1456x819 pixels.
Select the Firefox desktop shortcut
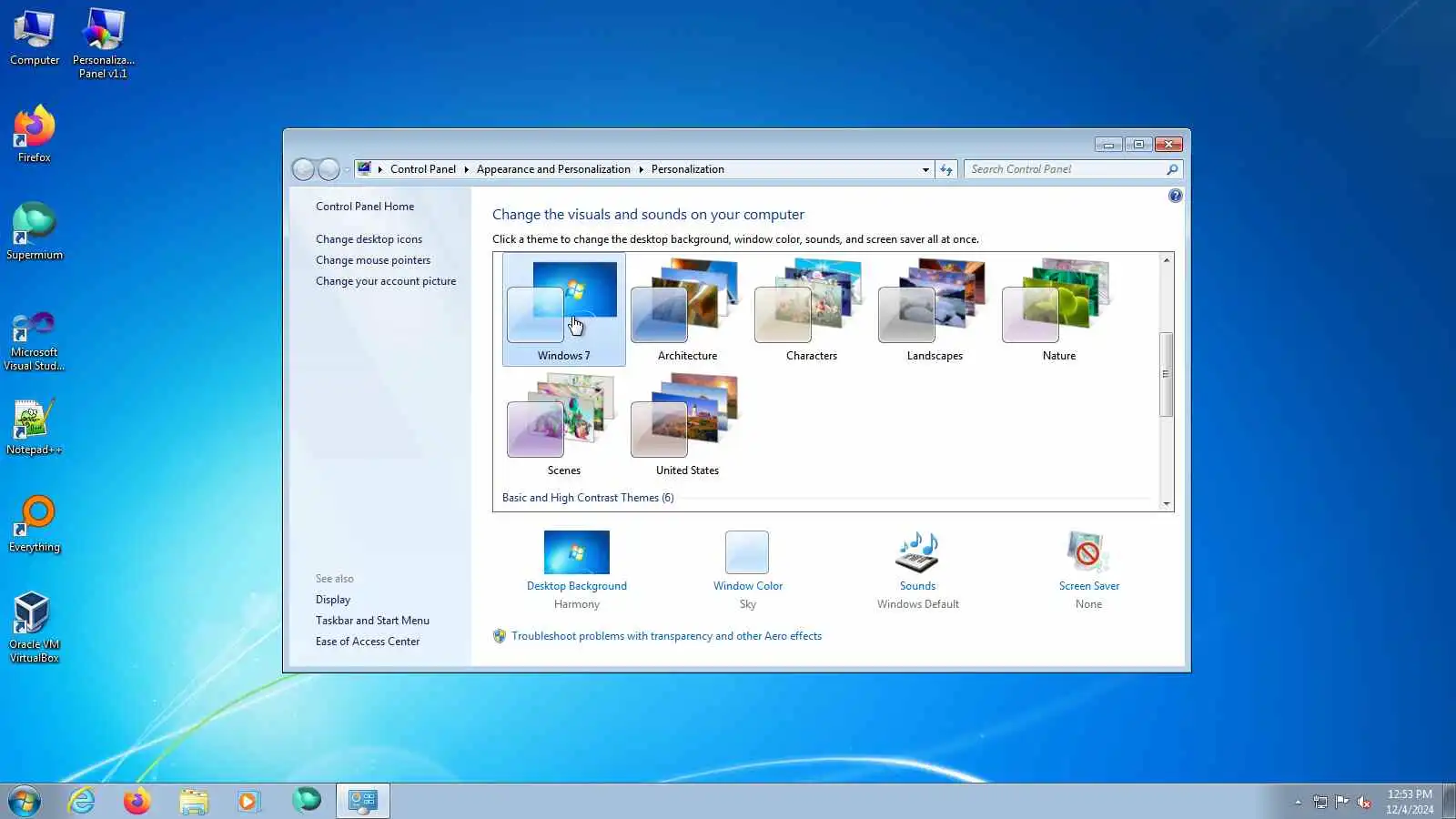pos(35,135)
